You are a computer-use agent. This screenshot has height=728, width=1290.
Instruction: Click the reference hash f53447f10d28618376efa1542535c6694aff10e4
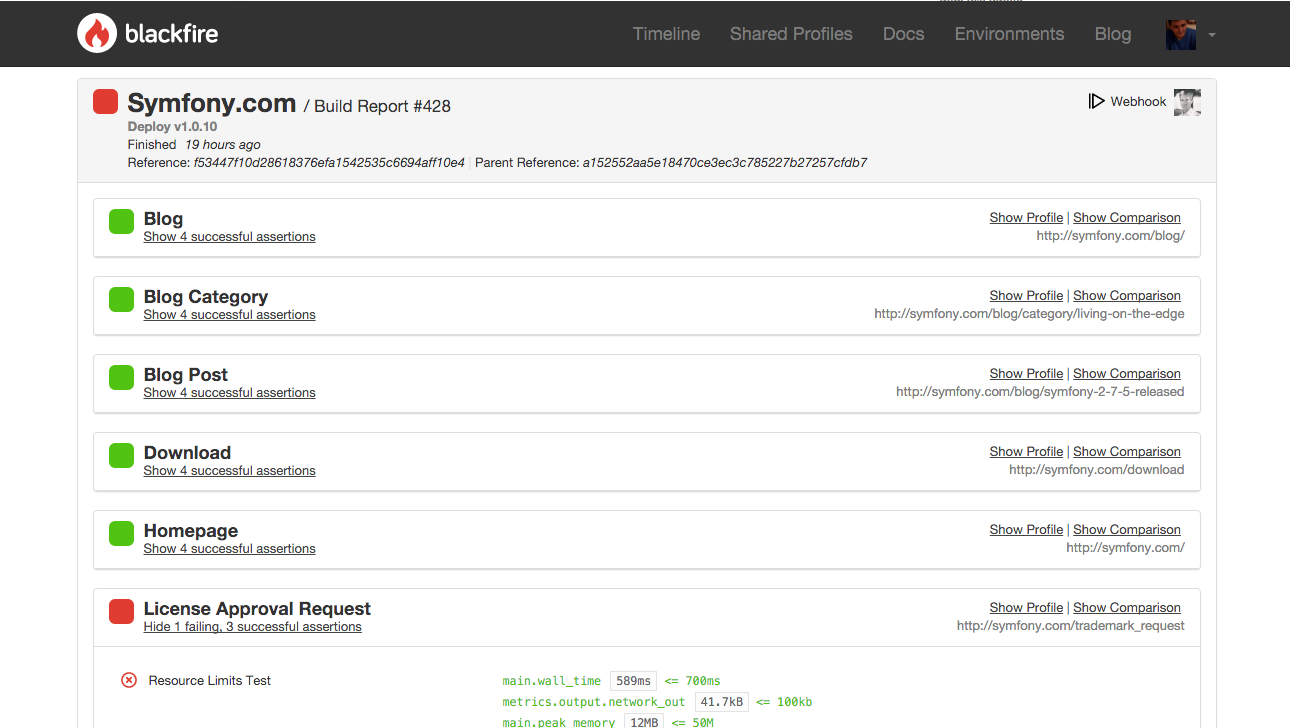[329, 162]
